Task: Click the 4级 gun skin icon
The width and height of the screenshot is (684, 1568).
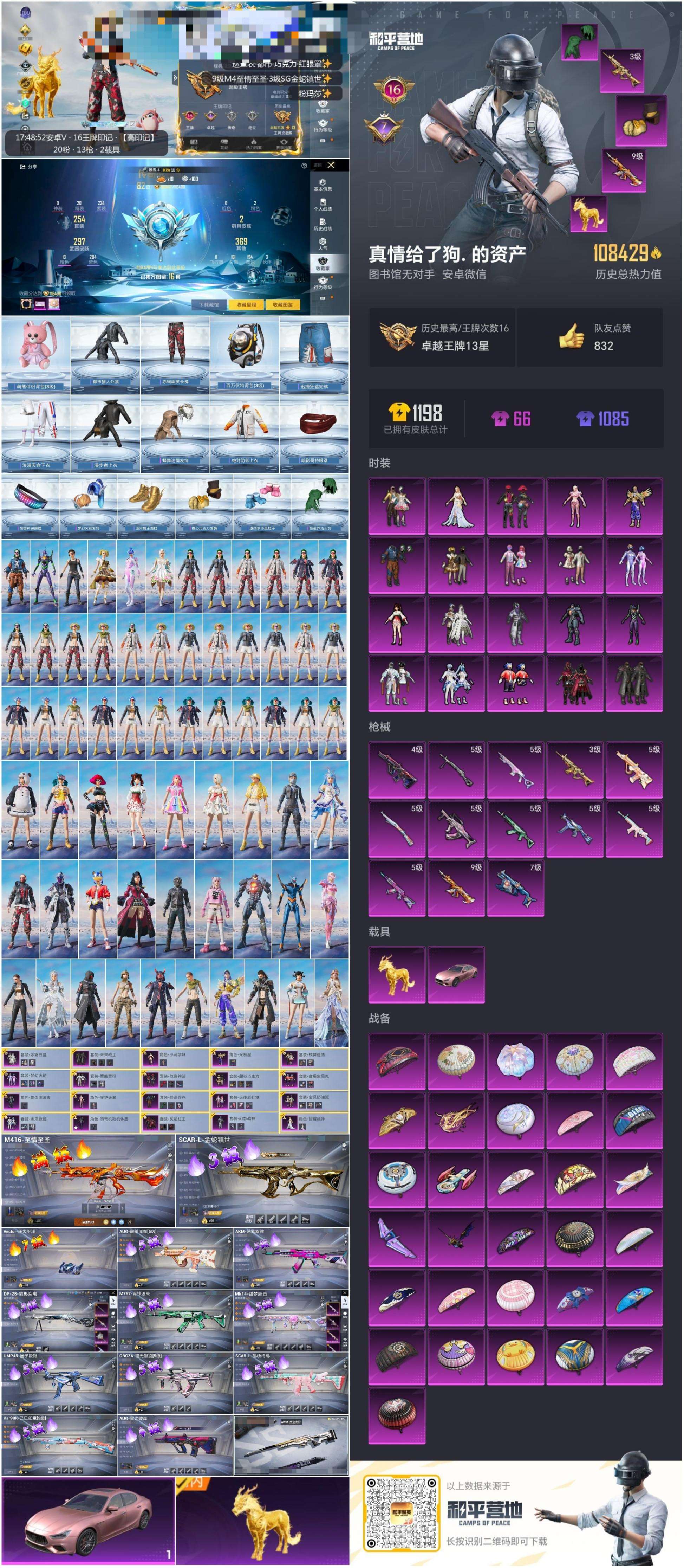Action: point(397,769)
